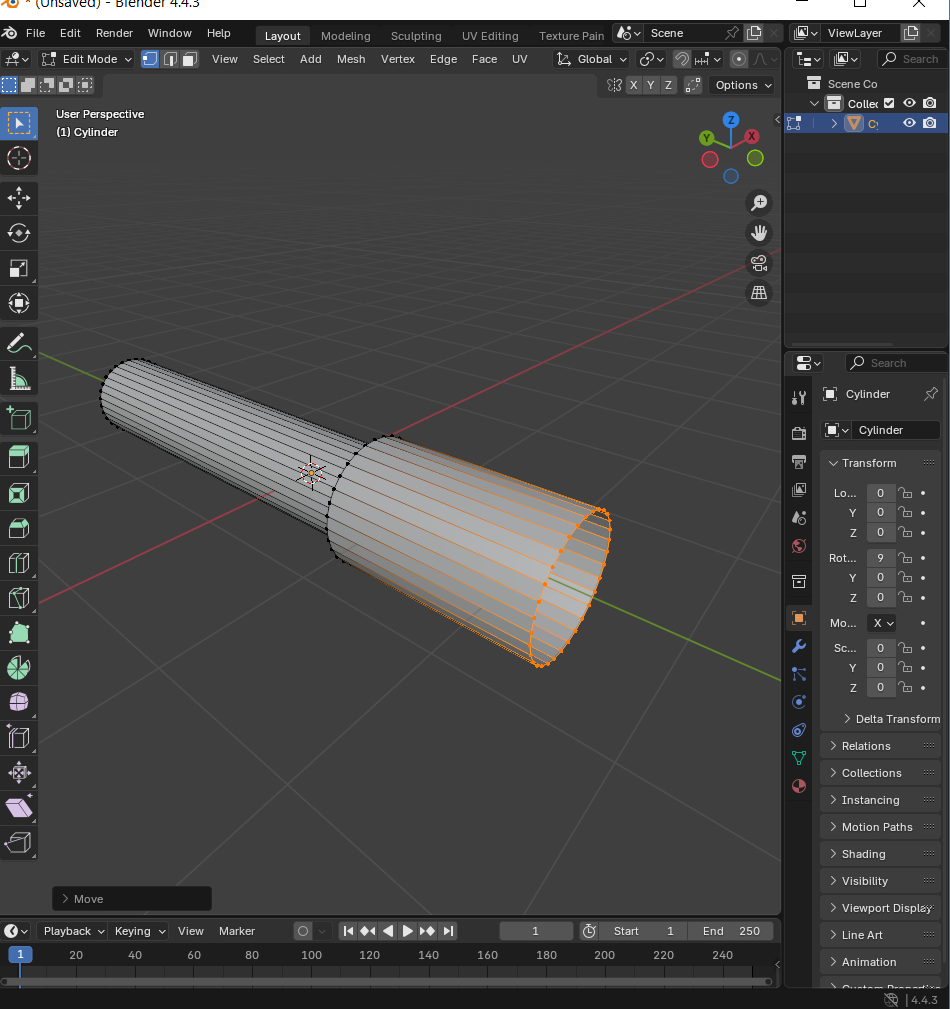Select the Transform tool
950x1009 pixels.
coord(19,303)
